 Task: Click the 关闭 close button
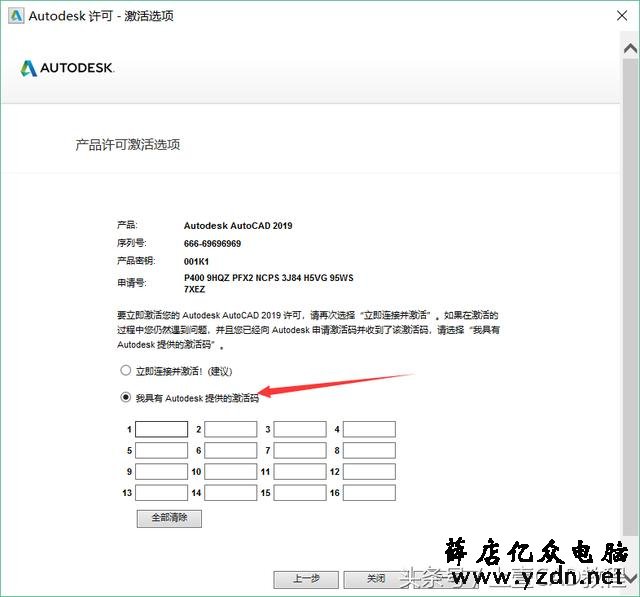click(x=376, y=579)
